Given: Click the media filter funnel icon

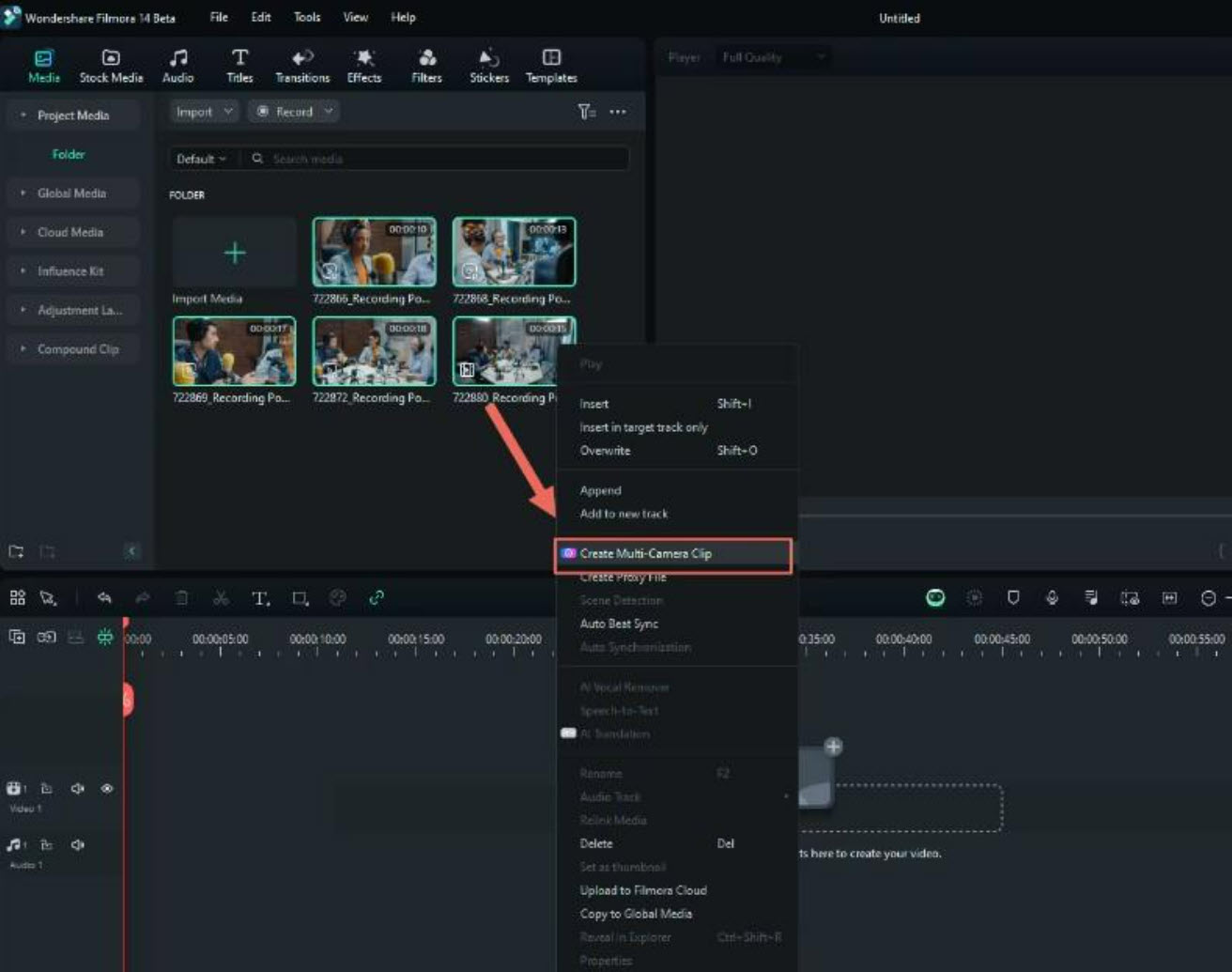Looking at the screenshot, I should point(586,112).
